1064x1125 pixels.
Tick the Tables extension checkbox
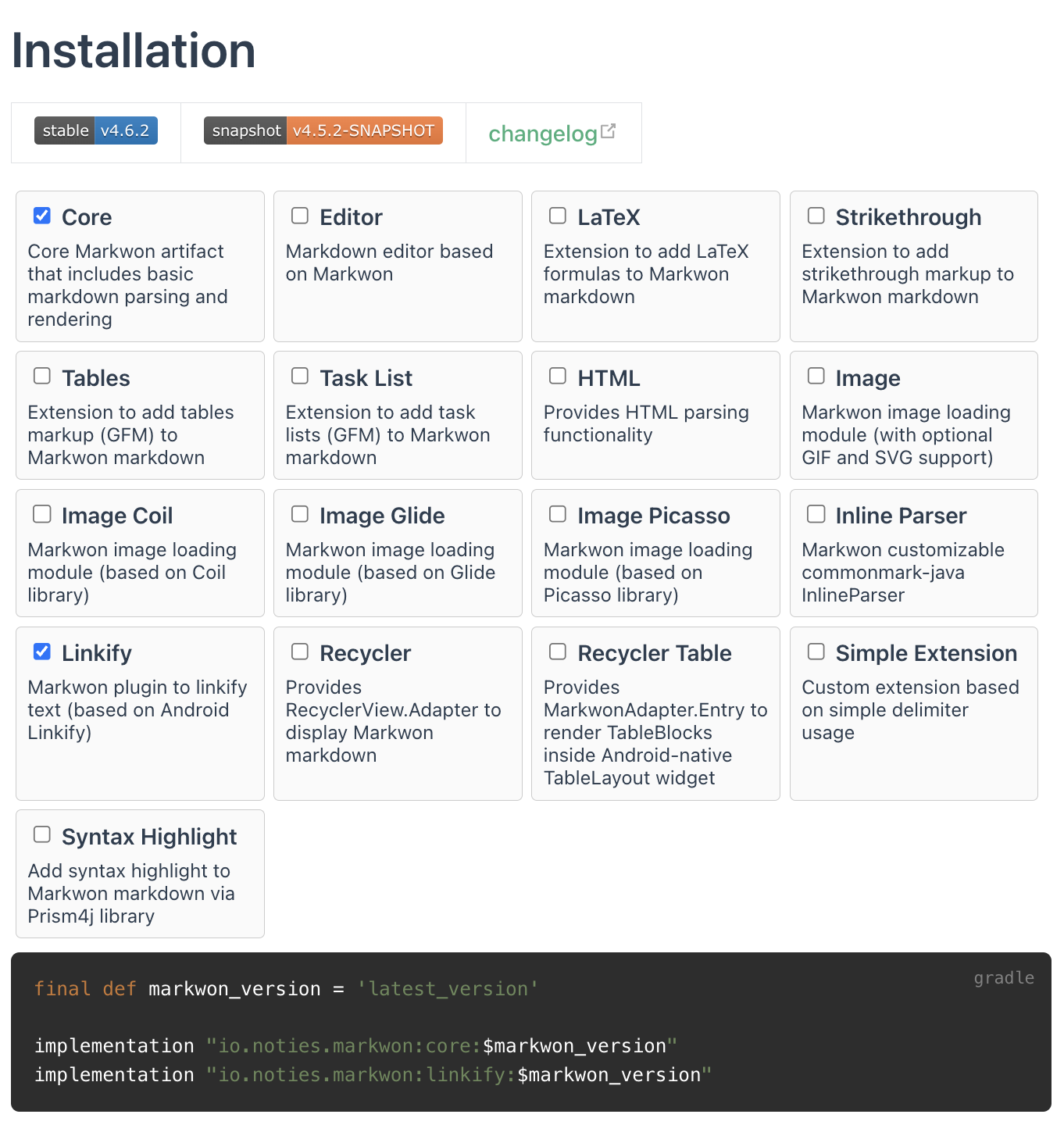point(42,377)
